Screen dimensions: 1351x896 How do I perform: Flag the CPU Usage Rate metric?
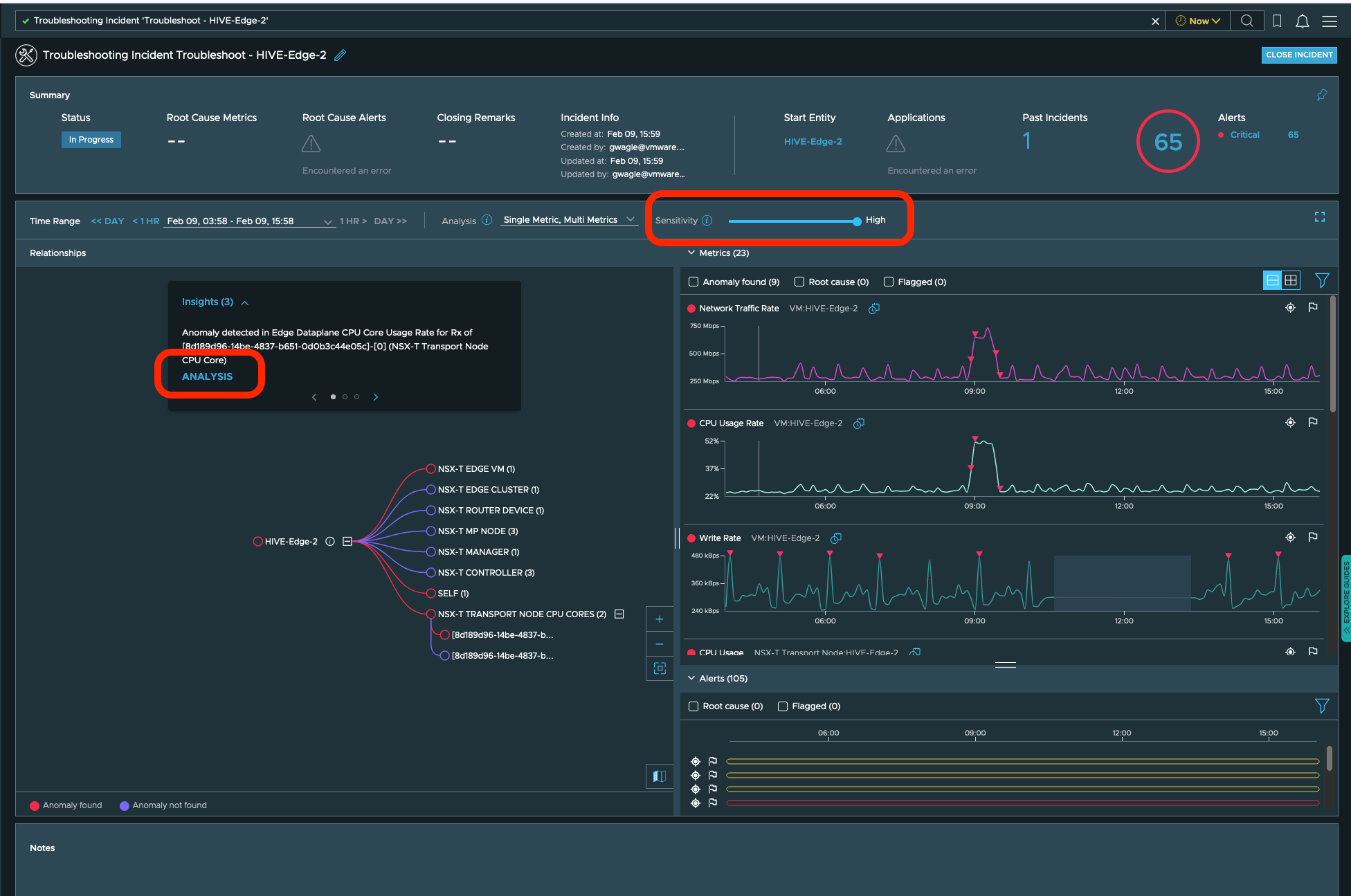1313,423
